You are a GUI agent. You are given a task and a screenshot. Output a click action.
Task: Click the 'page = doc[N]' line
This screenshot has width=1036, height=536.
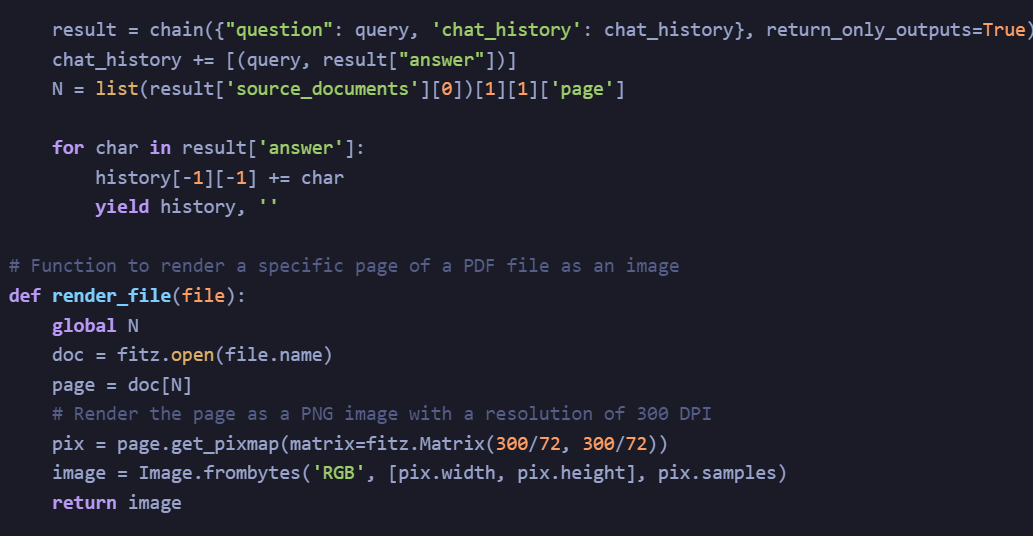[x=122, y=385]
